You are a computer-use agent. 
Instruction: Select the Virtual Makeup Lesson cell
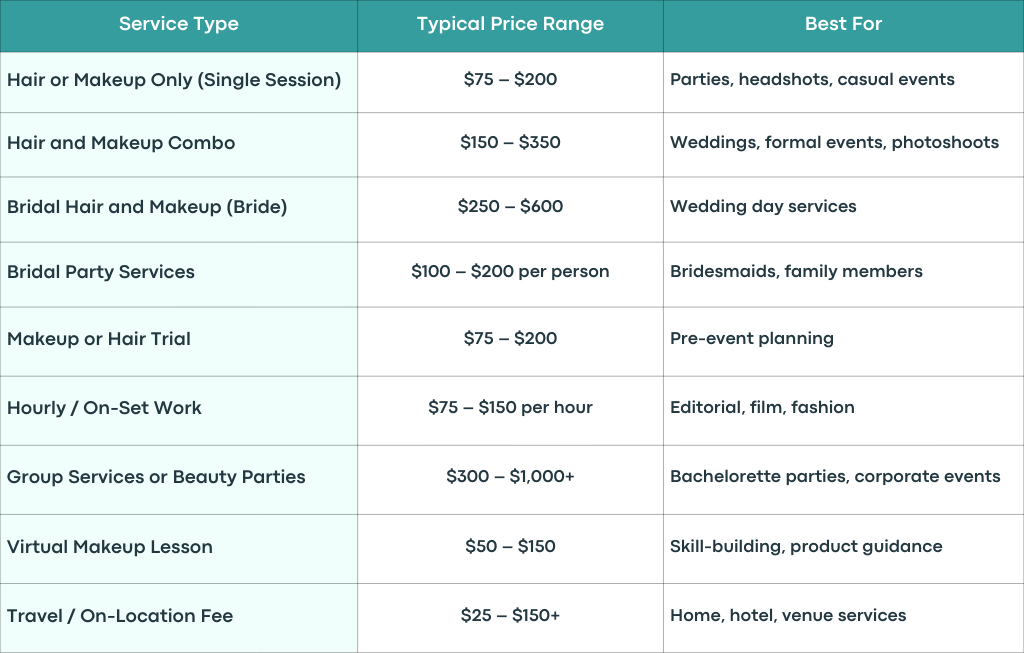pyautogui.click(x=178, y=547)
